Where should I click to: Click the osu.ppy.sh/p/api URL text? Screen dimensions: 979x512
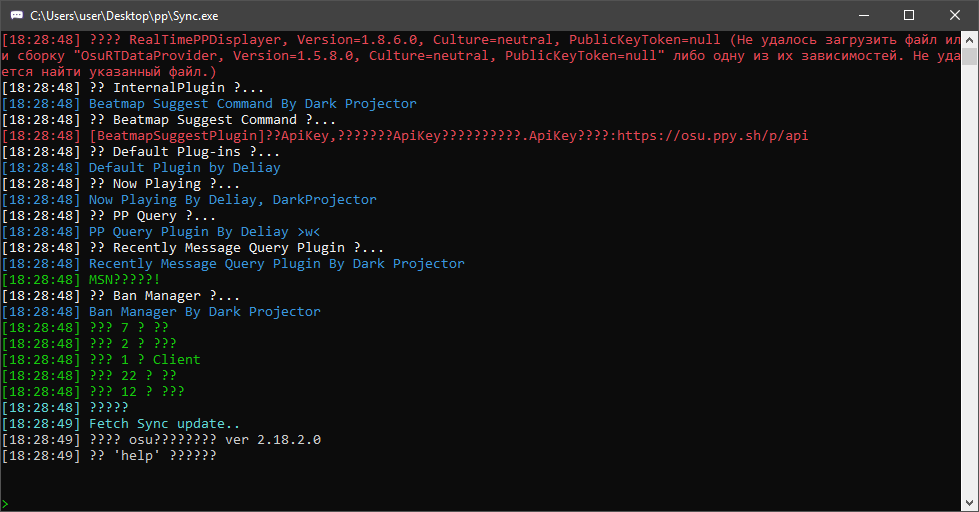[712, 135]
